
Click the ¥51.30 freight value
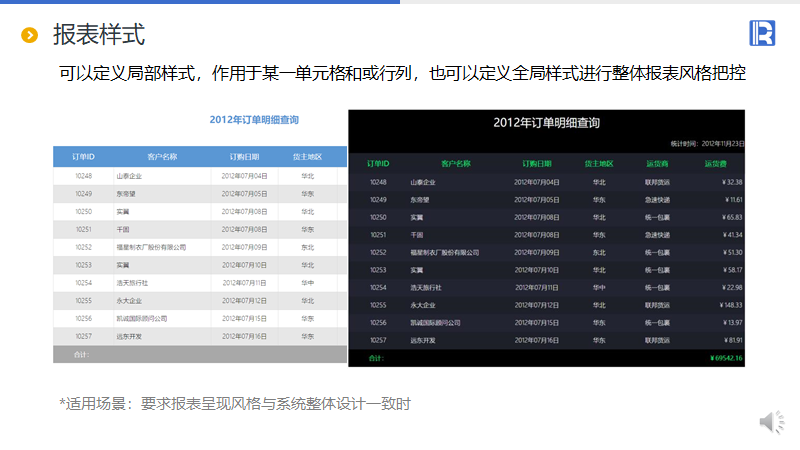click(732, 253)
